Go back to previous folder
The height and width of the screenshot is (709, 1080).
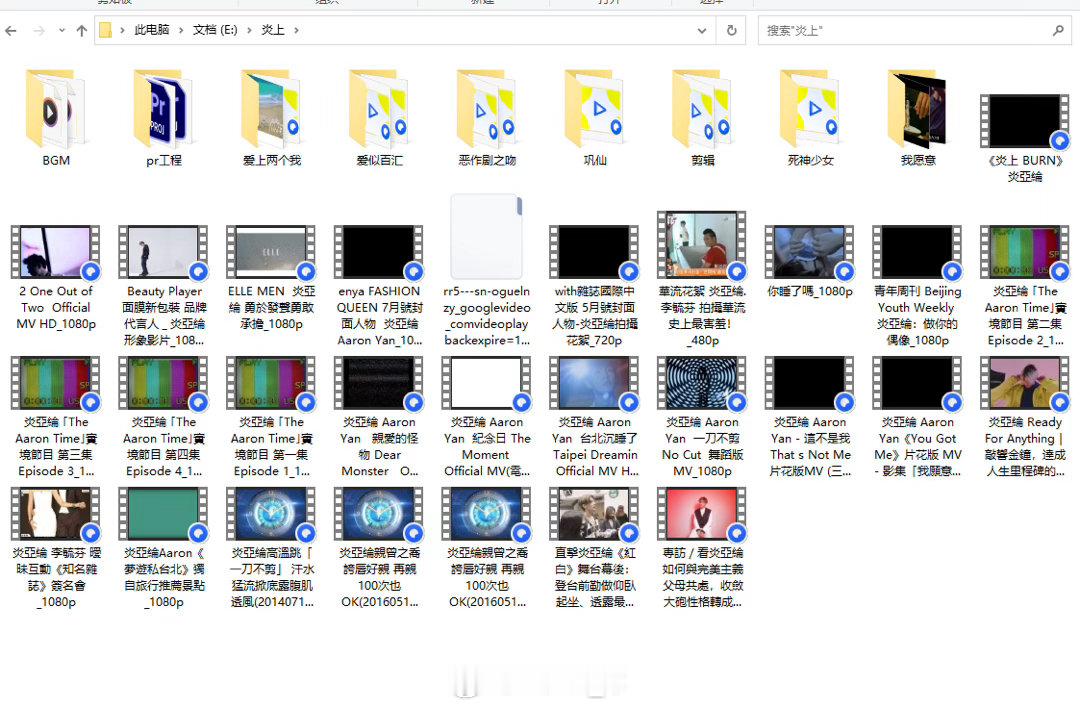(11, 30)
